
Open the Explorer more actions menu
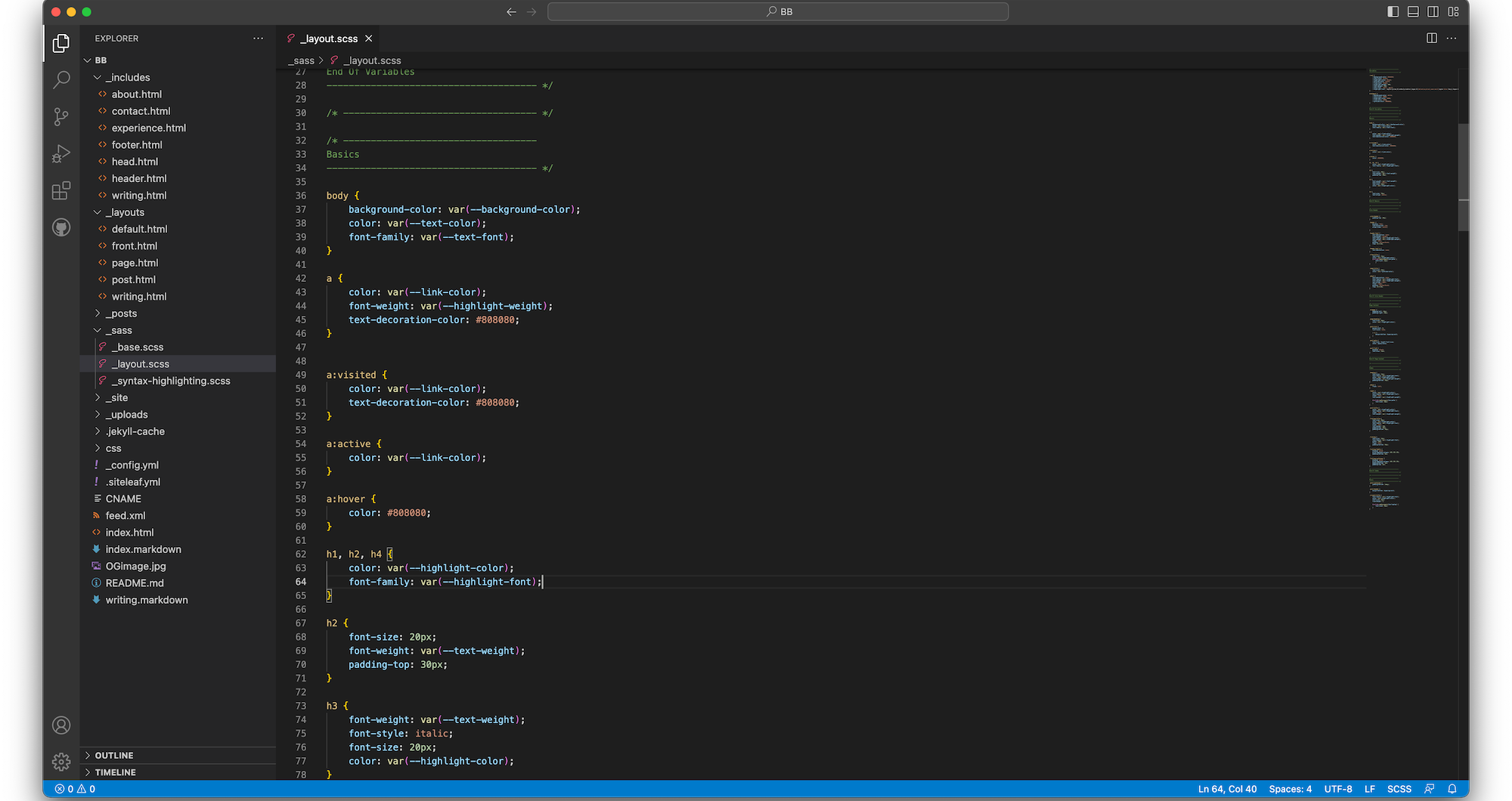pyautogui.click(x=258, y=38)
